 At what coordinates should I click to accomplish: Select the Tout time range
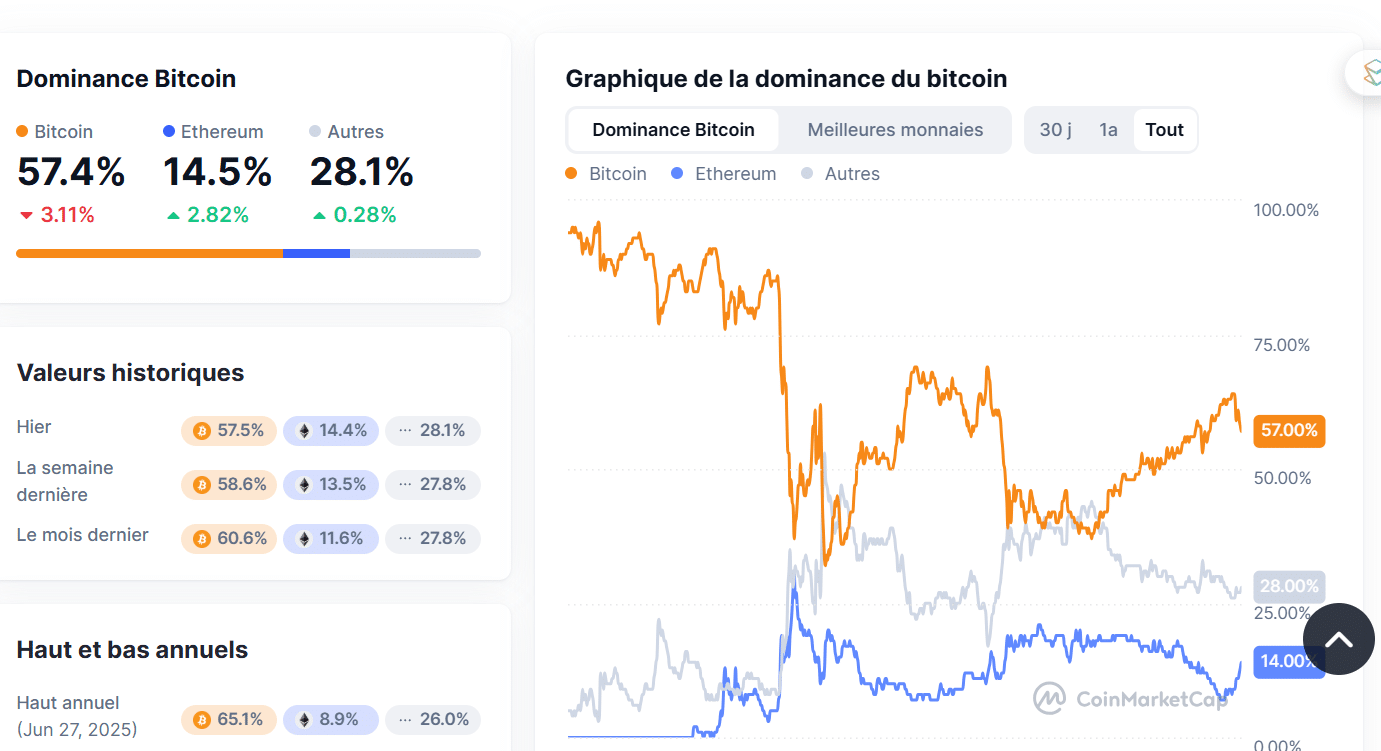click(1164, 130)
